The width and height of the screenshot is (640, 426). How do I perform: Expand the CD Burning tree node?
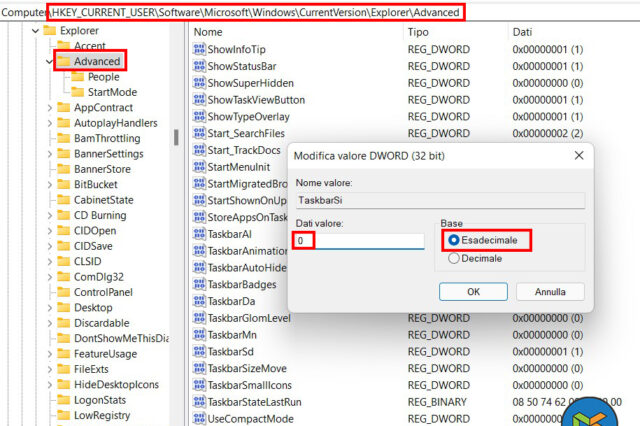(49, 215)
